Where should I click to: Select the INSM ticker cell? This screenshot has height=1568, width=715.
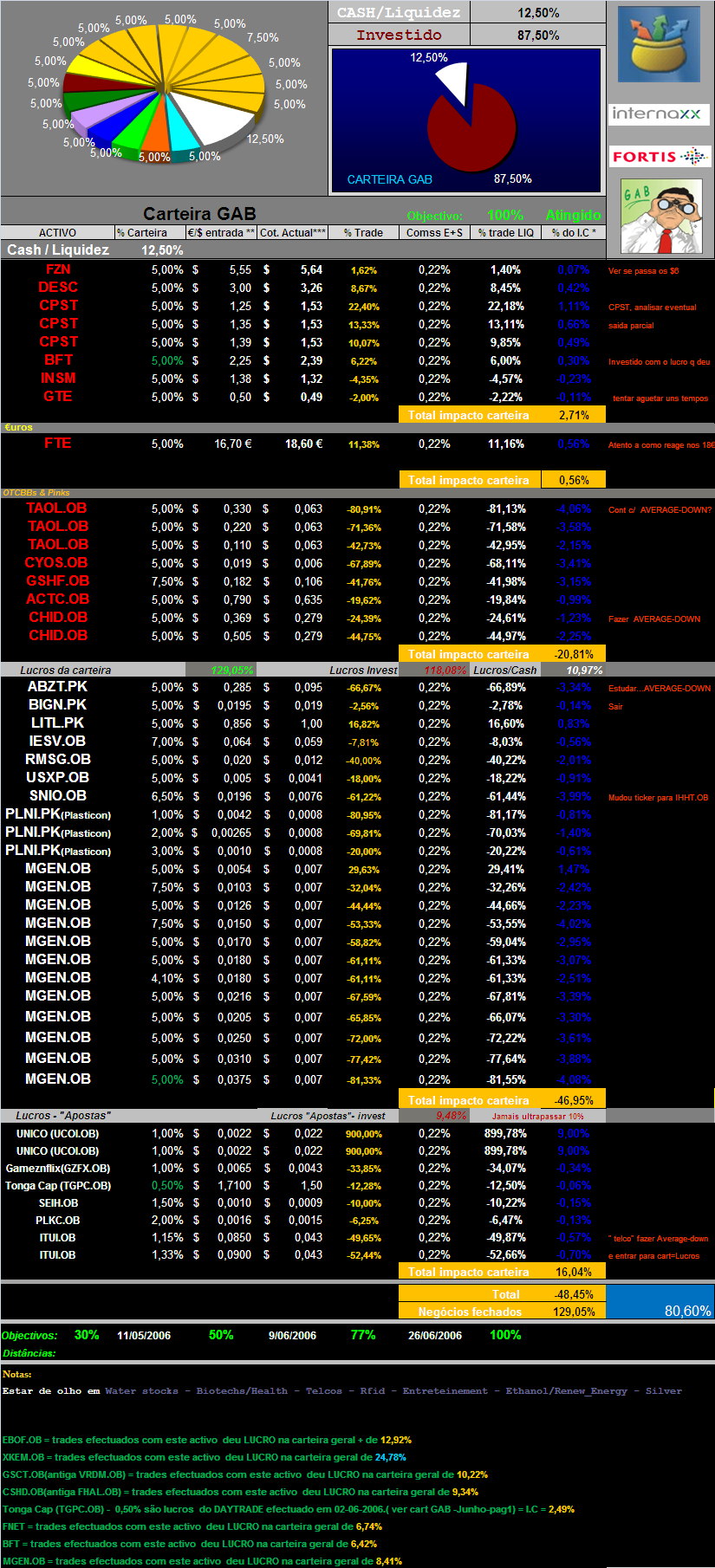(58, 379)
